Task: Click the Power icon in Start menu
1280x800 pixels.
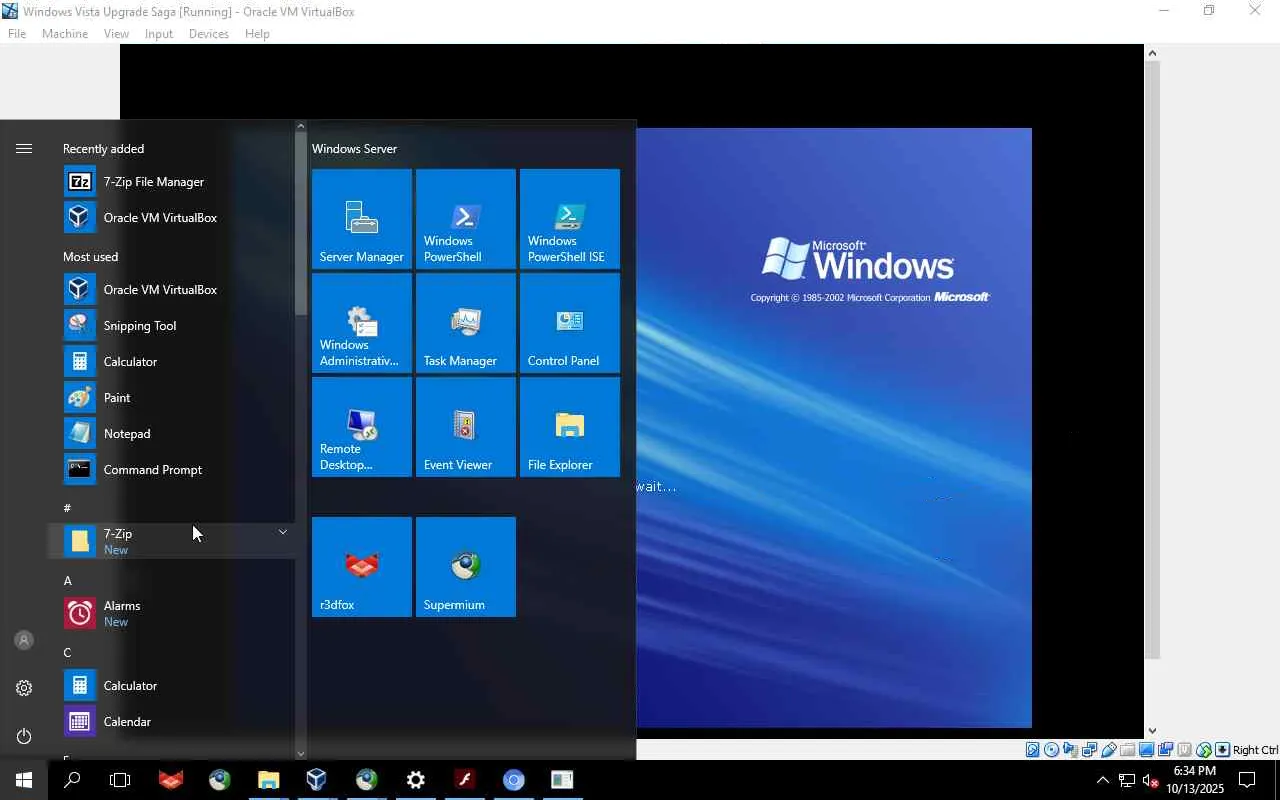Action: pyautogui.click(x=24, y=736)
